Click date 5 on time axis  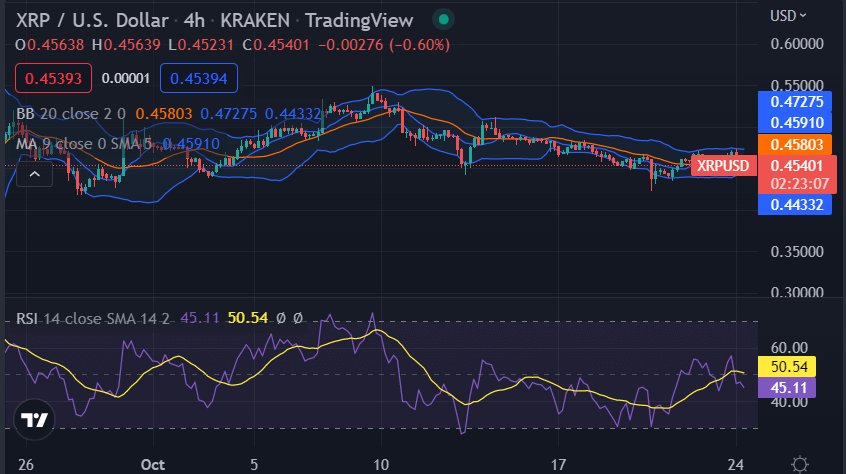tap(254, 465)
